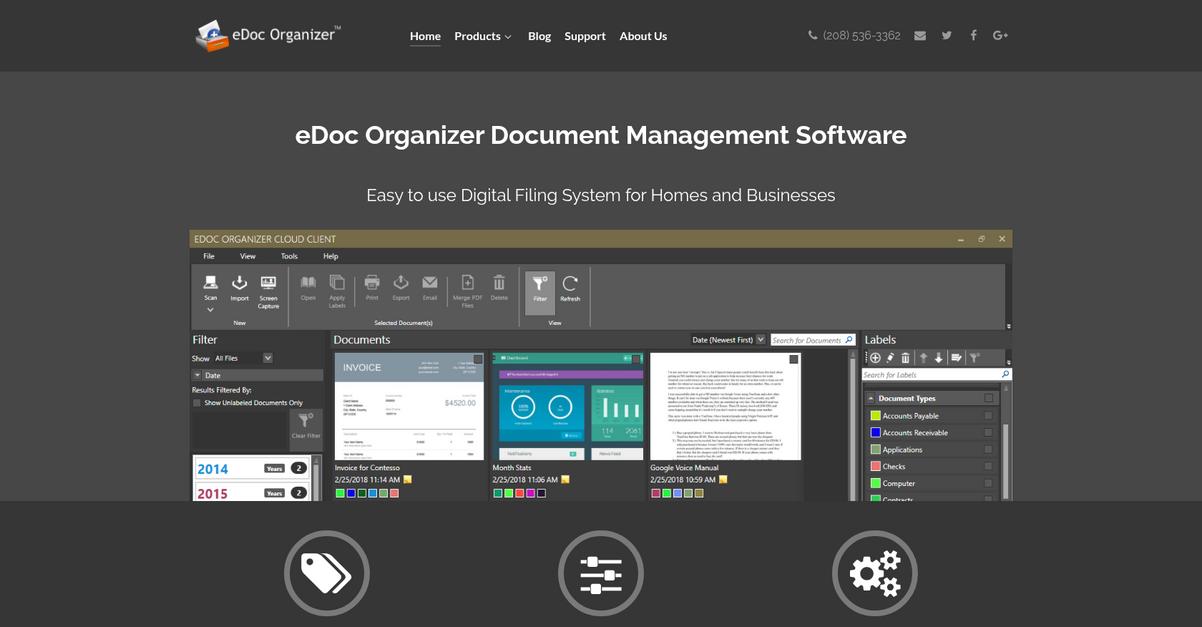Click the delete label trash icon
The height and width of the screenshot is (627, 1202).
905,357
